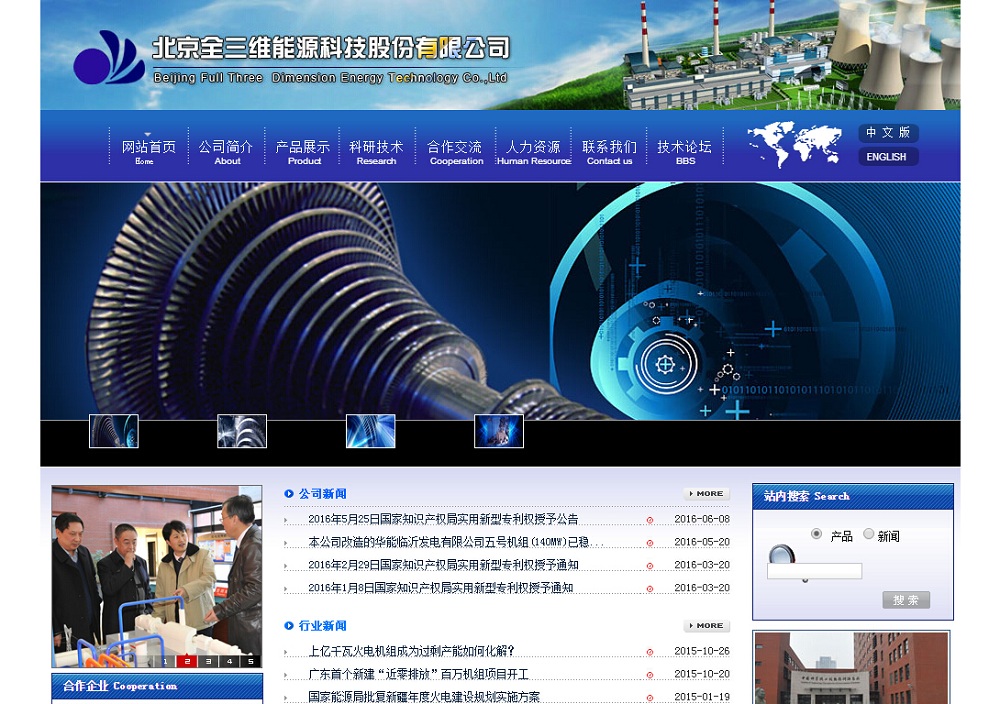Show slide 4 in photo slideshow

[230, 661]
